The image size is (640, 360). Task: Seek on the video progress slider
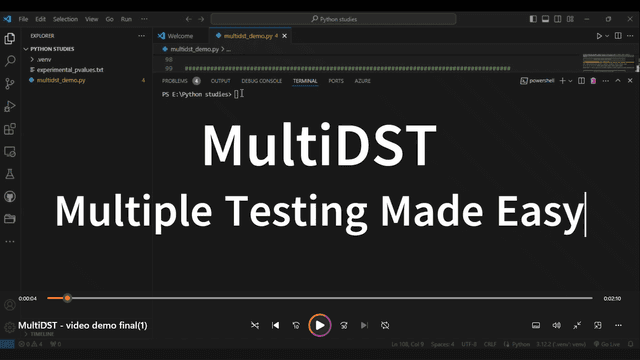(x=320, y=298)
